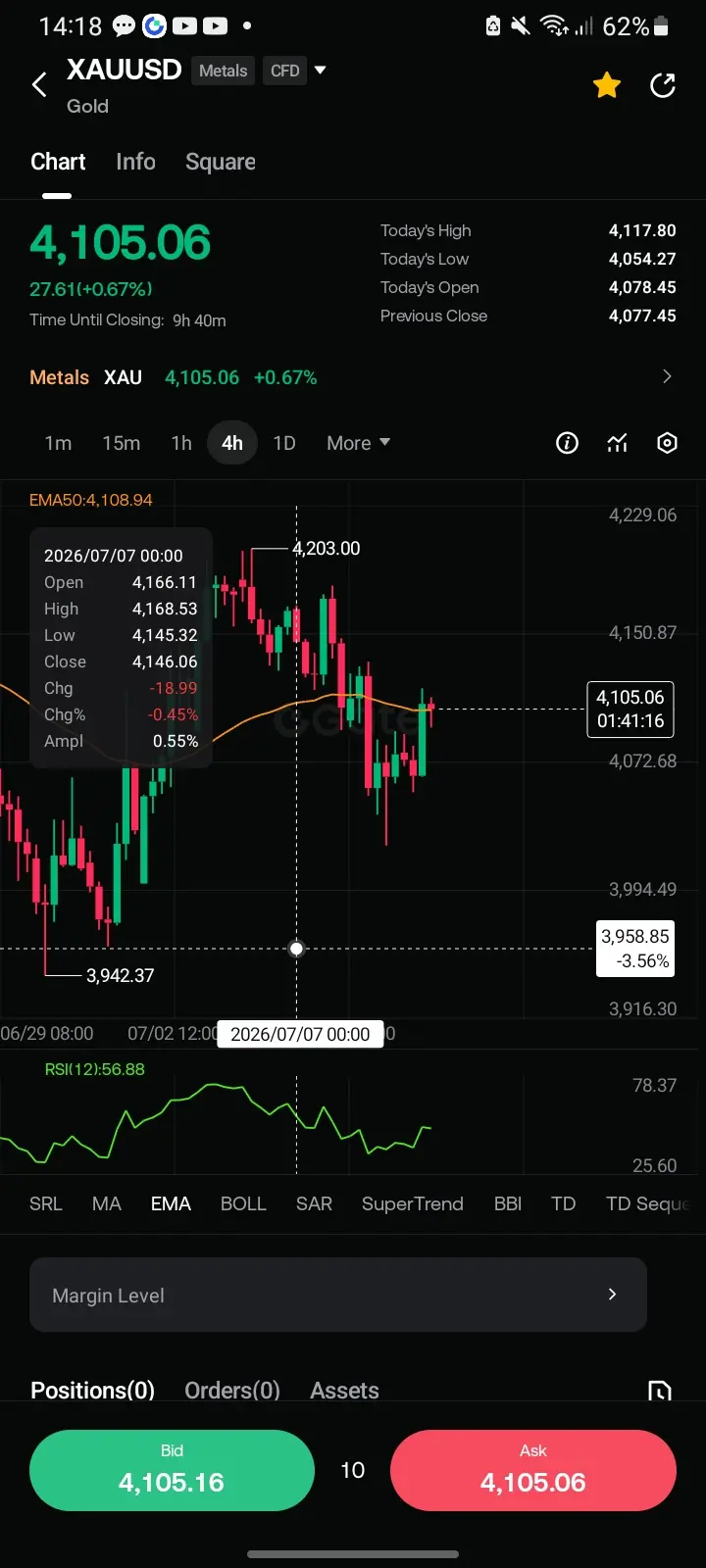Tap the status bar battery icon
The height and width of the screenshot is (1568, 706).
click(x=662, y=26)
